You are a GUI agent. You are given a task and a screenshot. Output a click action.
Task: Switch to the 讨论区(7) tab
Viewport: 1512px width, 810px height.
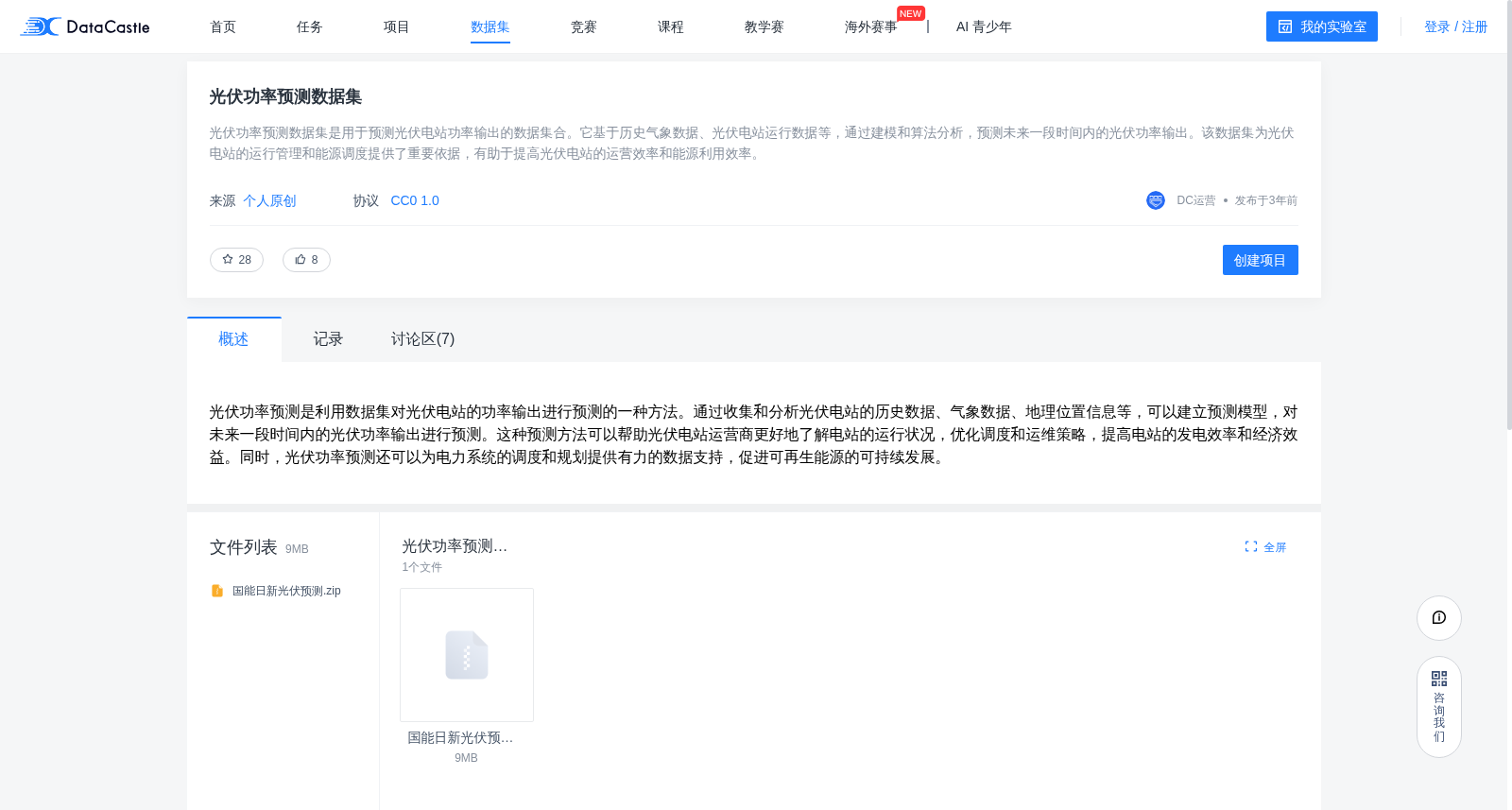click(x=422, y=339)
